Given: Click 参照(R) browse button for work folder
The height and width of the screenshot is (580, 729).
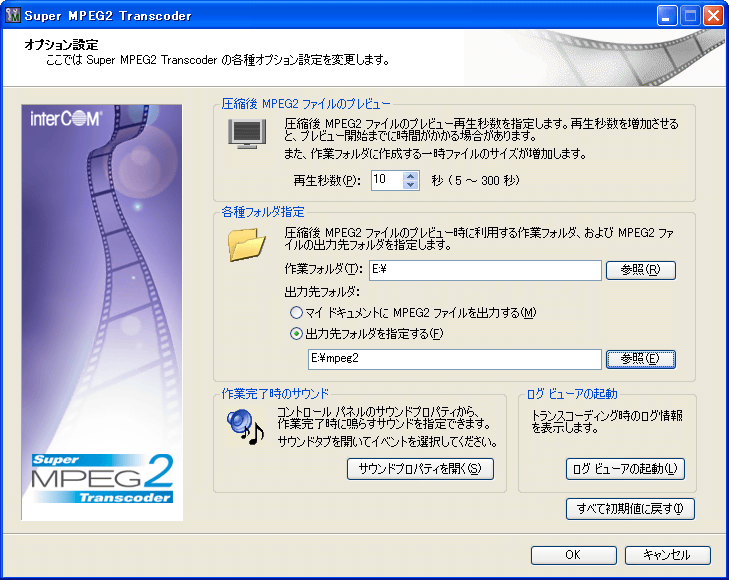Looking at the screenshot, I should coord(641,270).
